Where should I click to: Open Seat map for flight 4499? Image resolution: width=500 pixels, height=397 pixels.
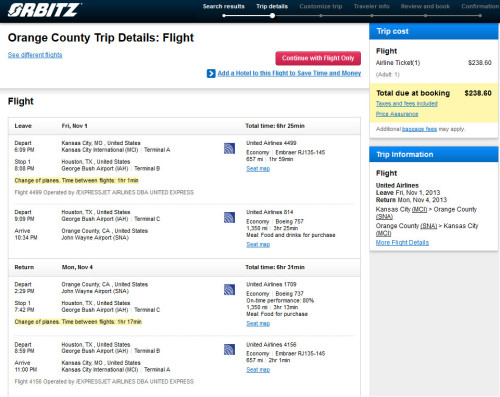[258, 169]
